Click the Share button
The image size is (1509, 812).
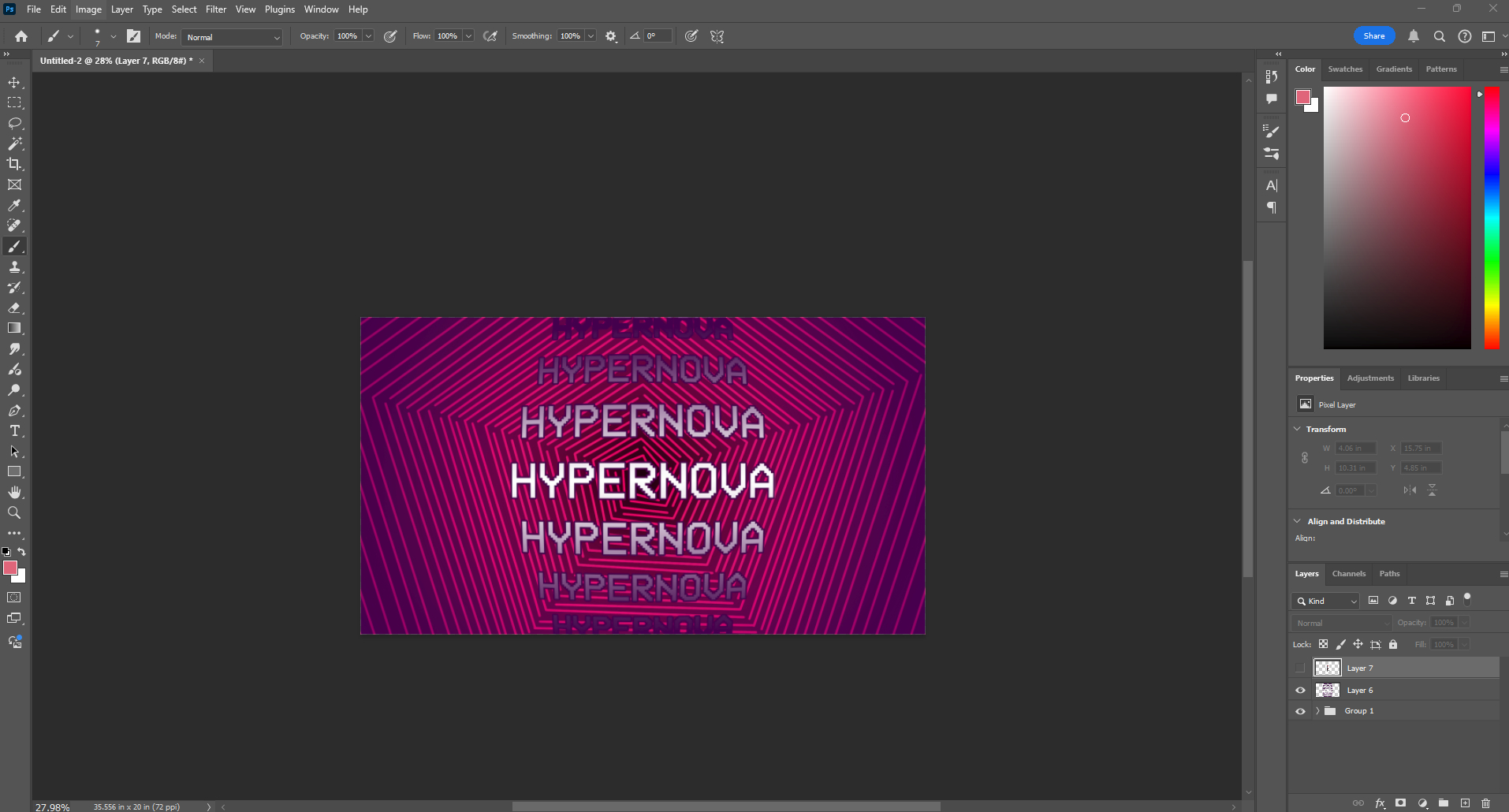[x=1373, y=36]
